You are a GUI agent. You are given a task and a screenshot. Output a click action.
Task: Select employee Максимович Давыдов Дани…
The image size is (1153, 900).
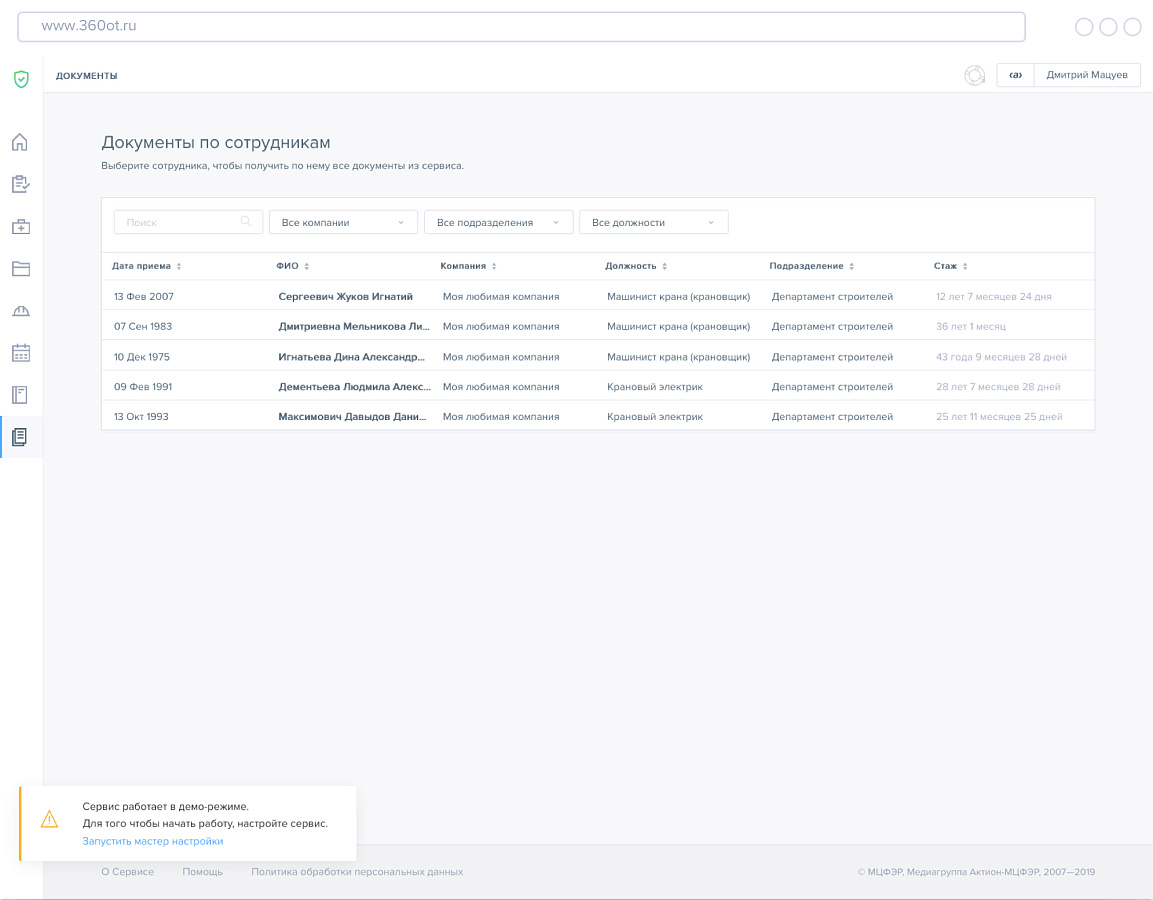click(x=352, y=416)
